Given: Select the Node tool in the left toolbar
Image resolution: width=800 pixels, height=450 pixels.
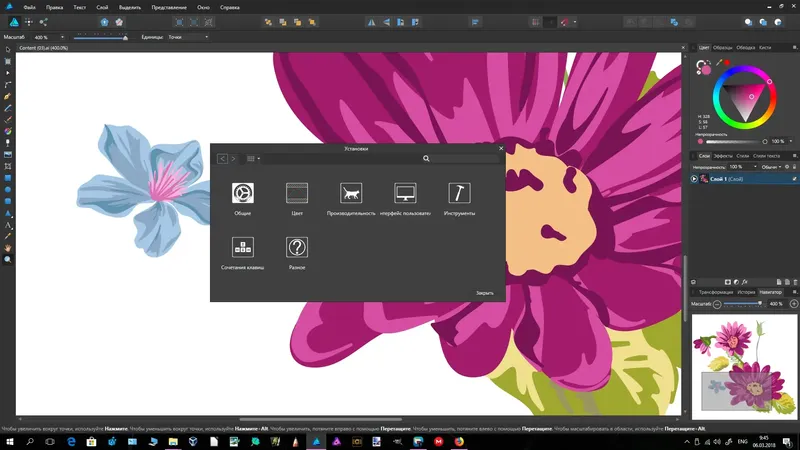Looking at the screenshot, I should (8, 73).
